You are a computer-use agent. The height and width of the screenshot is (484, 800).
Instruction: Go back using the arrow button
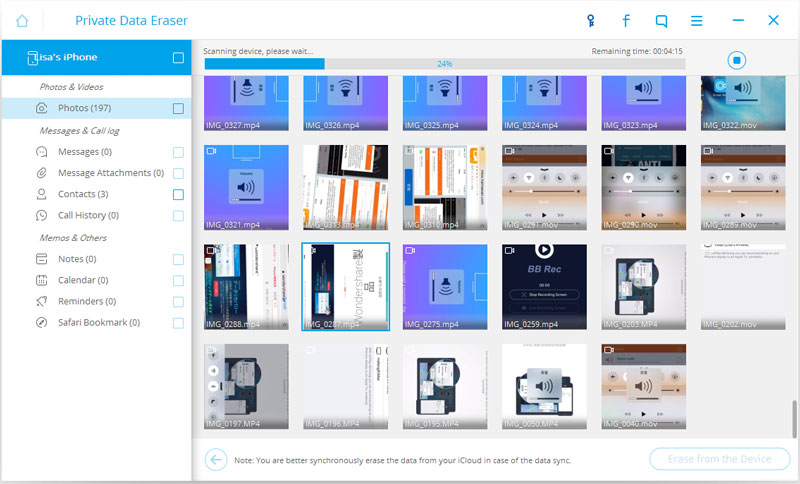[216, 460]
